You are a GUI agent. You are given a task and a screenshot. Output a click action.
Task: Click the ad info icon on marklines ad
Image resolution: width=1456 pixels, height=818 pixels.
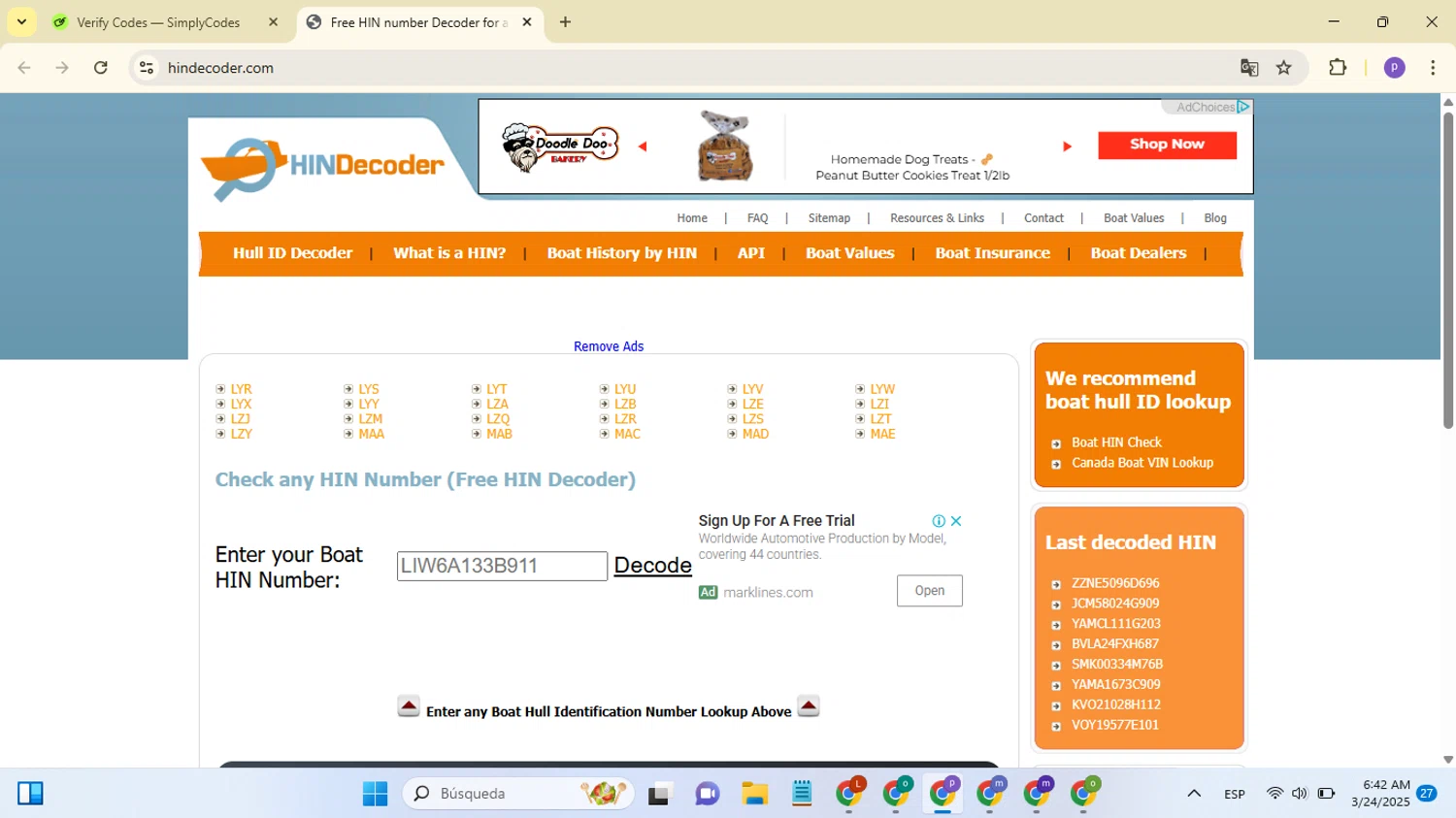[x=939, y=521]
